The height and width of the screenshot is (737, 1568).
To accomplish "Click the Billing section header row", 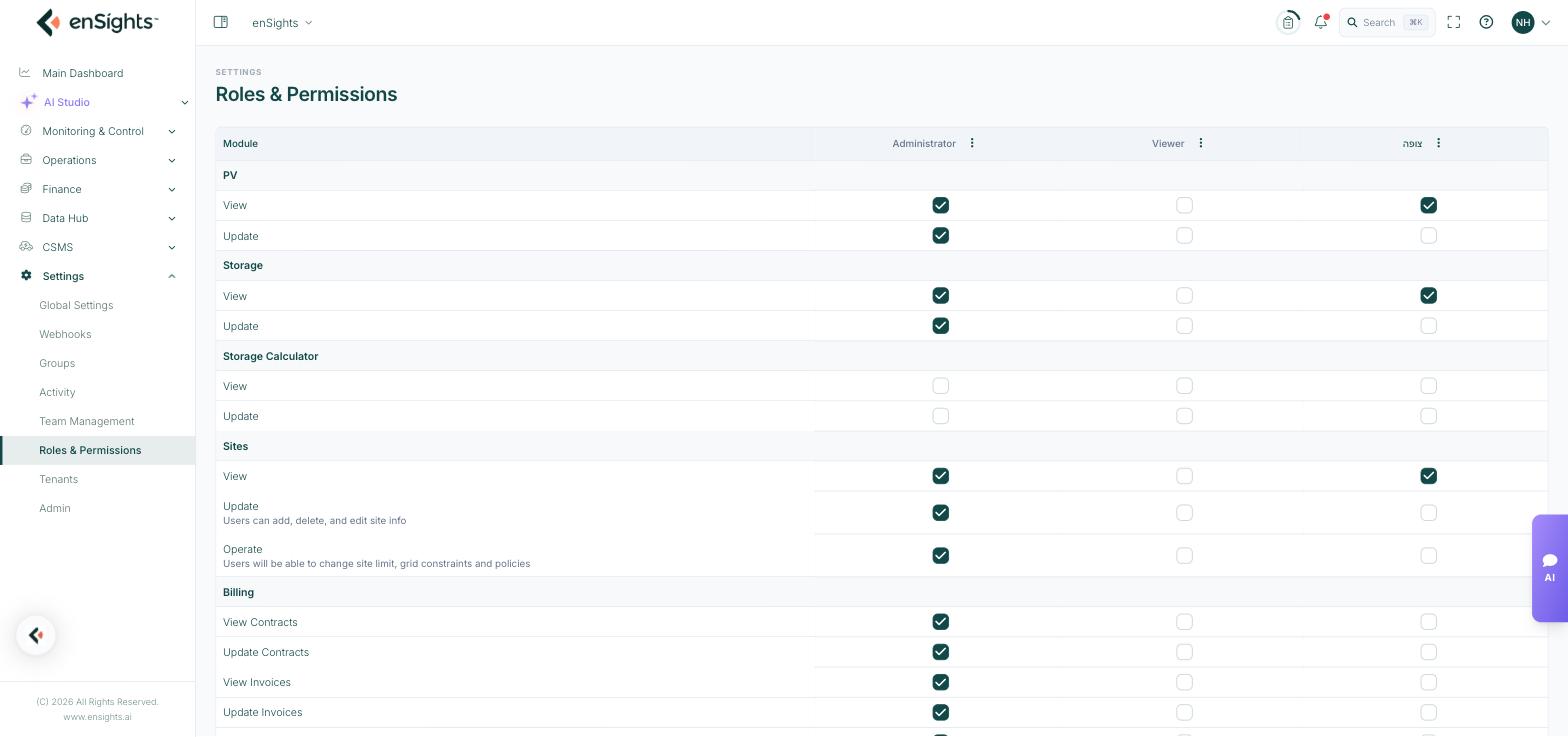I will [x=881, y=592].
